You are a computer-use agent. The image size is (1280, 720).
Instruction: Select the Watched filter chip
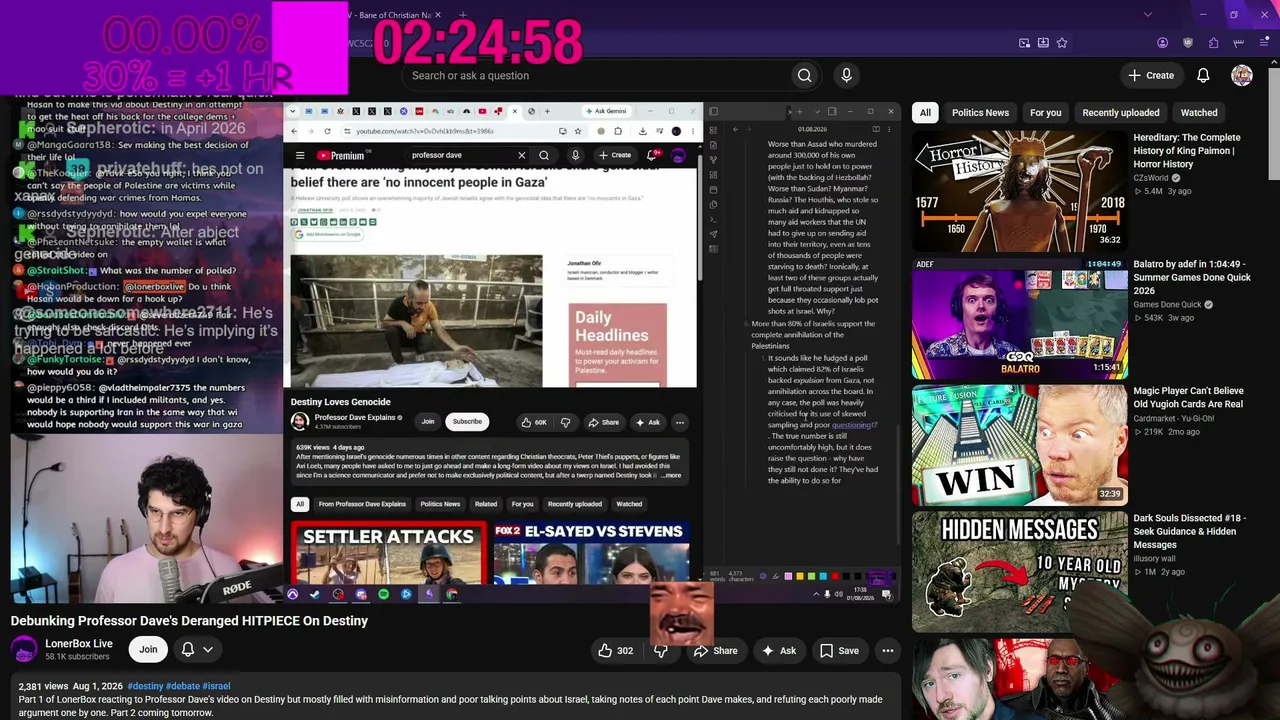click(1199, 113)
